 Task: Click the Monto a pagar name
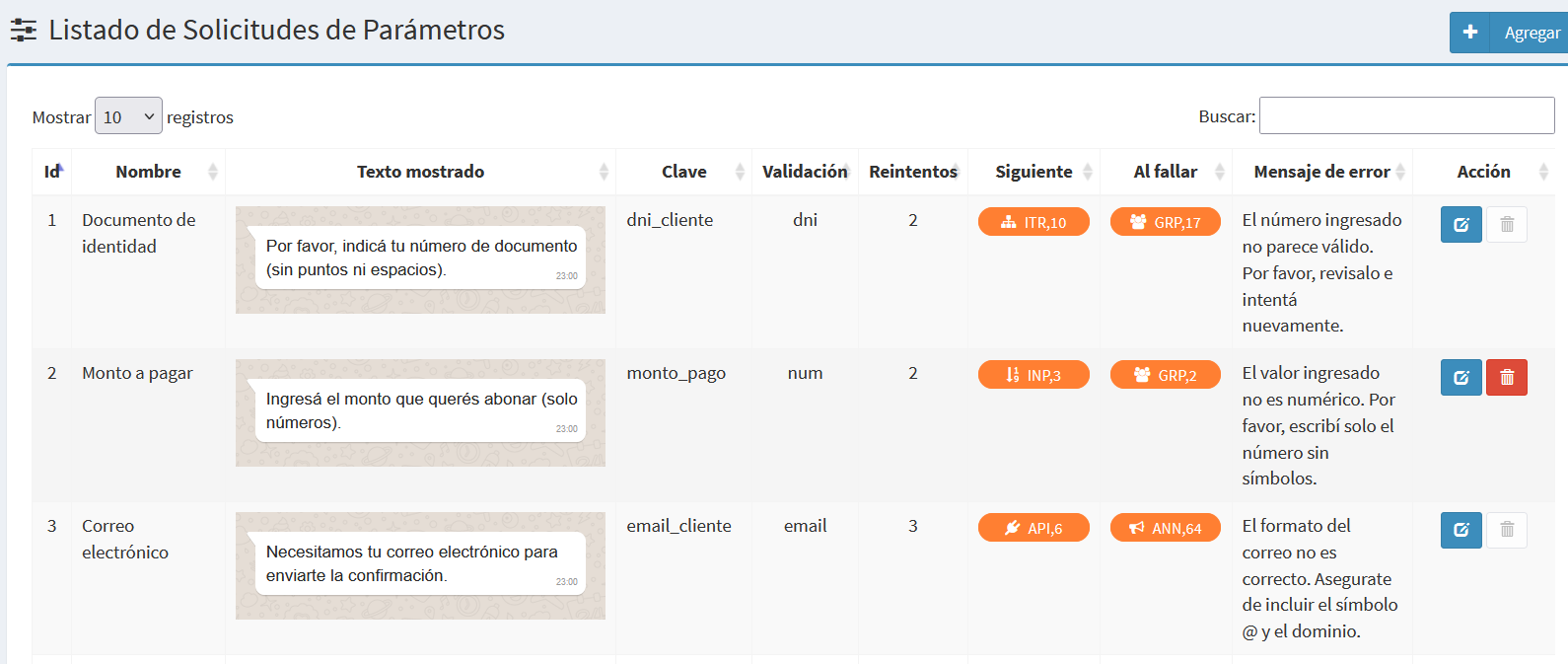coord(137,373)
